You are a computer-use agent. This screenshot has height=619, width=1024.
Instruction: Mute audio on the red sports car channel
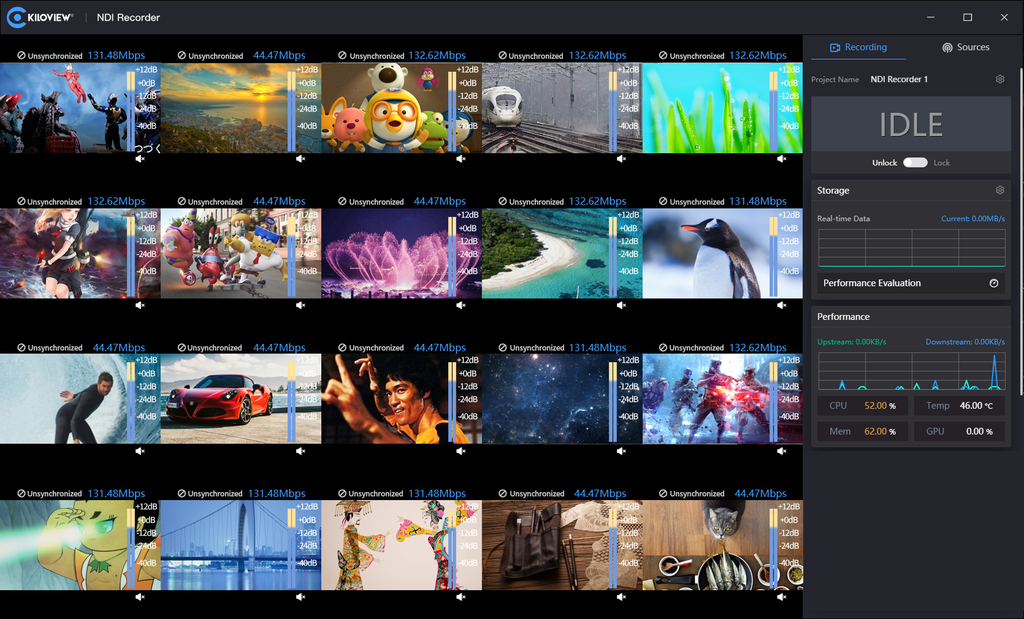tap(300, 450)
